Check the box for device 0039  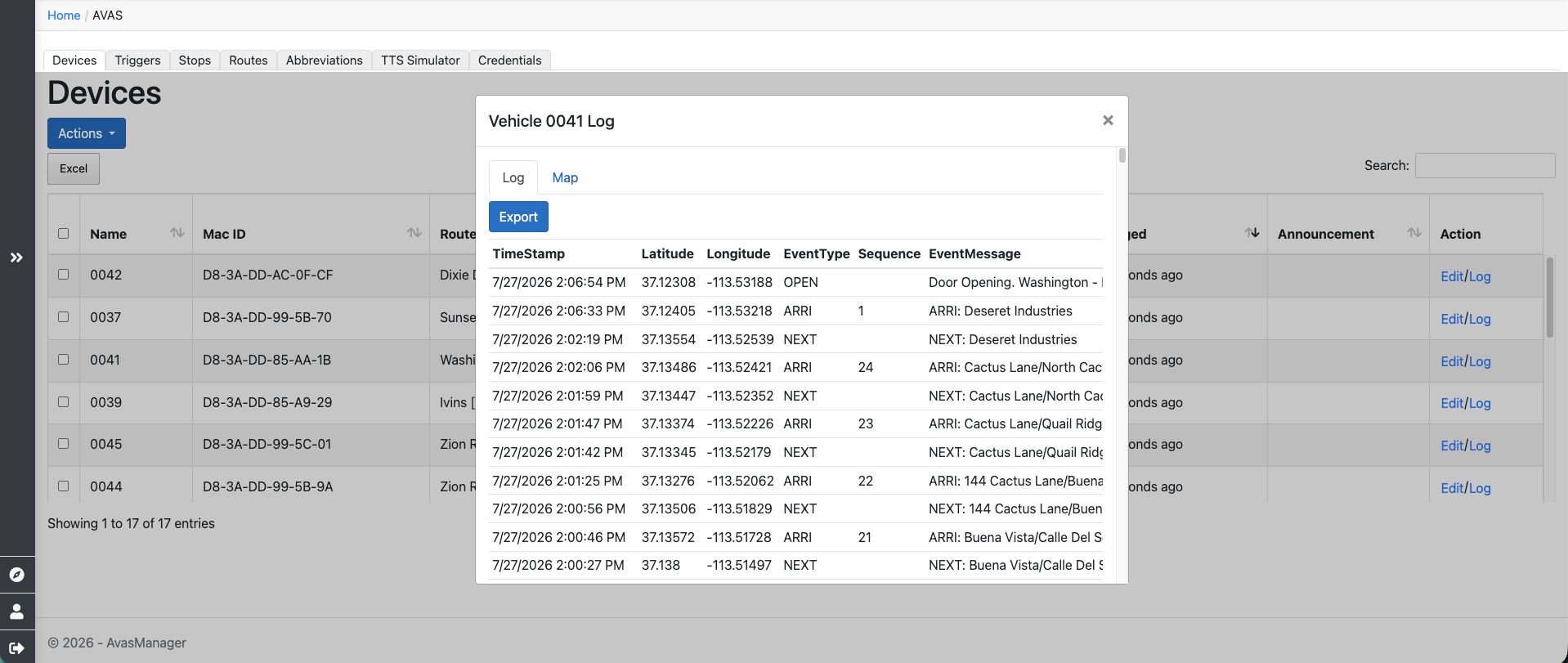64,402
